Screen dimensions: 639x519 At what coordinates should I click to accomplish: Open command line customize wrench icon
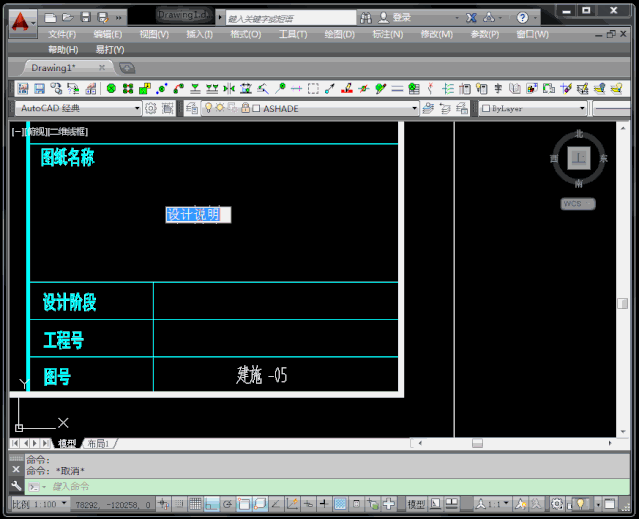coord(16,486)
